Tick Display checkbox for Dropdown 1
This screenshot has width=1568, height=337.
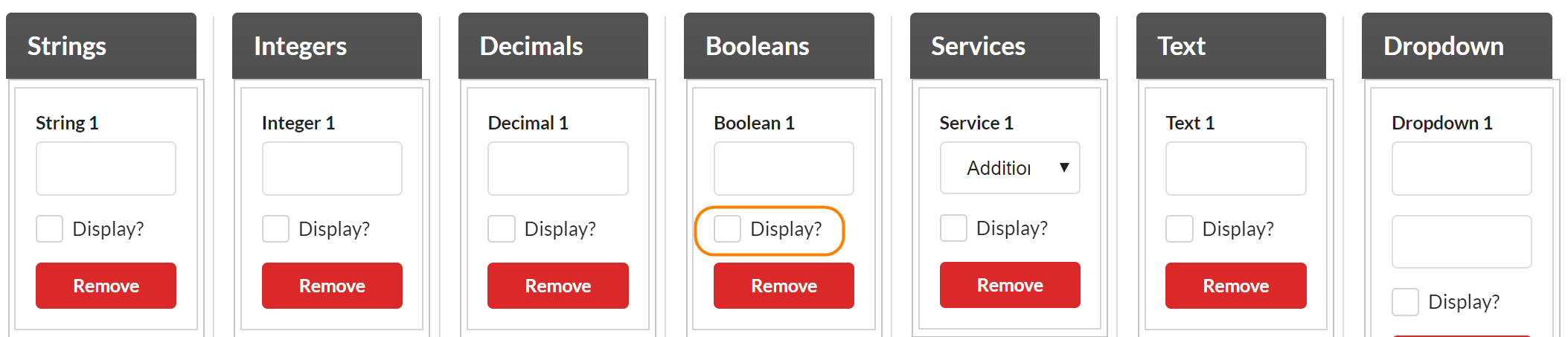pyautogui.click(x=1405, y=302)
